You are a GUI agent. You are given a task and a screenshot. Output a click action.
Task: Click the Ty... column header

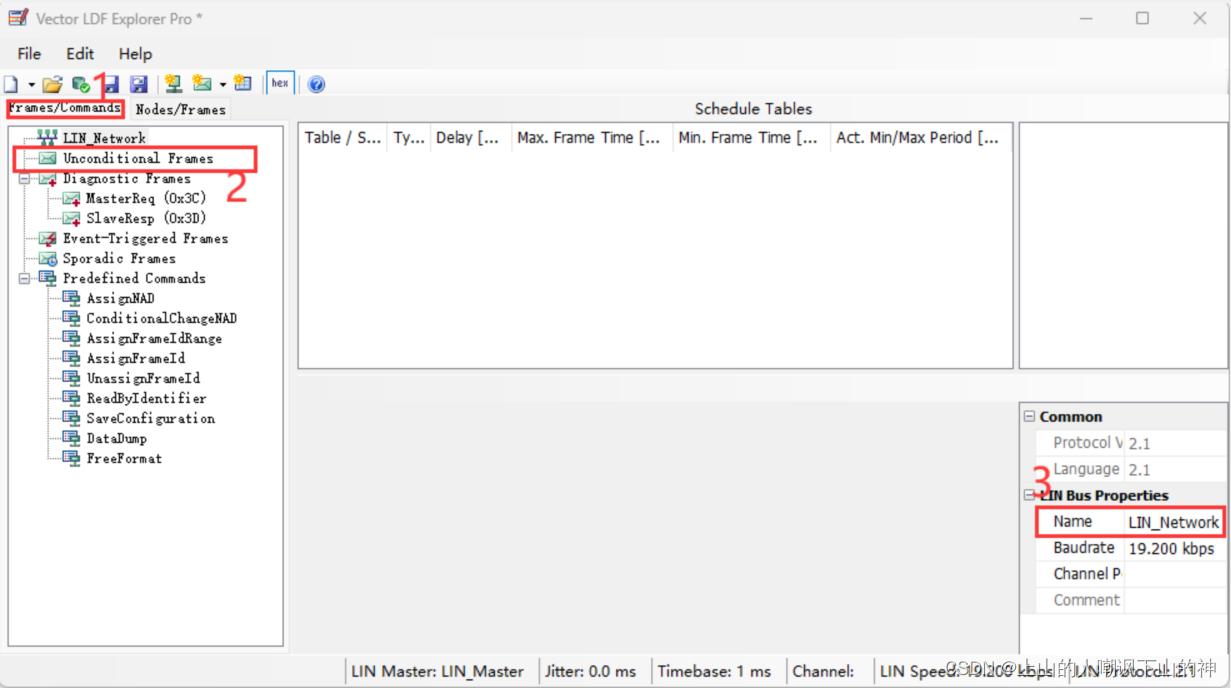[x=409, y=138]
